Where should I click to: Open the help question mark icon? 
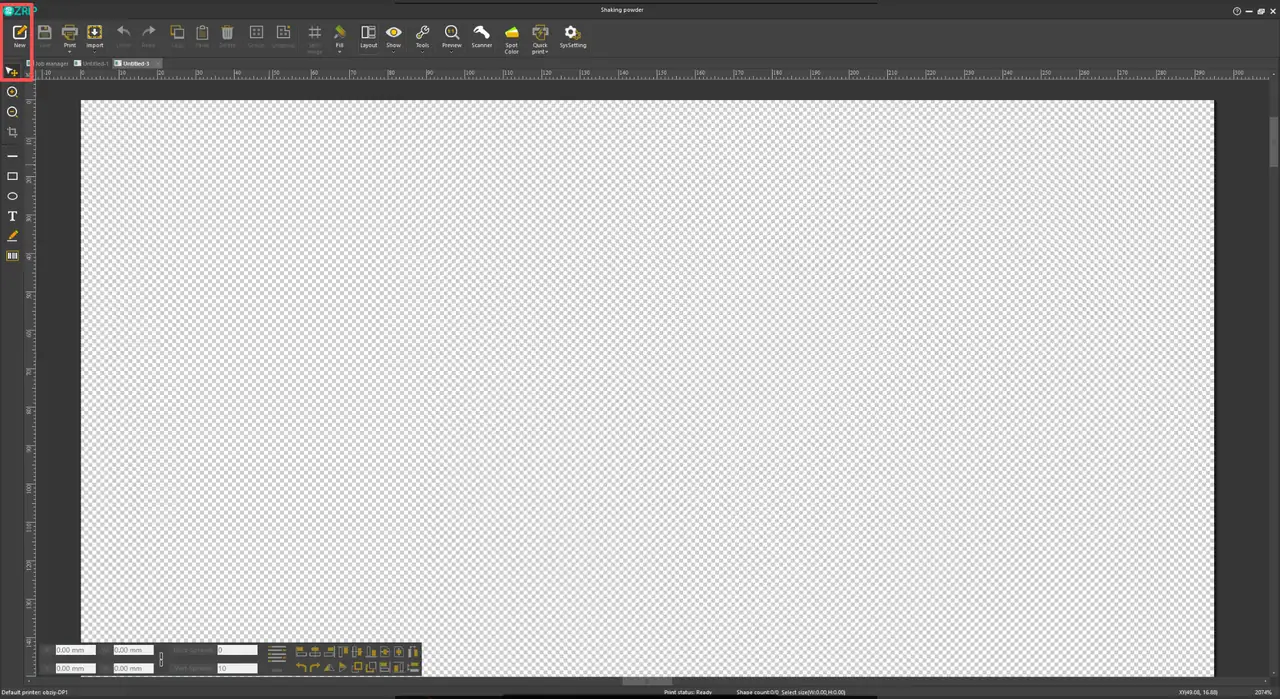1237,11
